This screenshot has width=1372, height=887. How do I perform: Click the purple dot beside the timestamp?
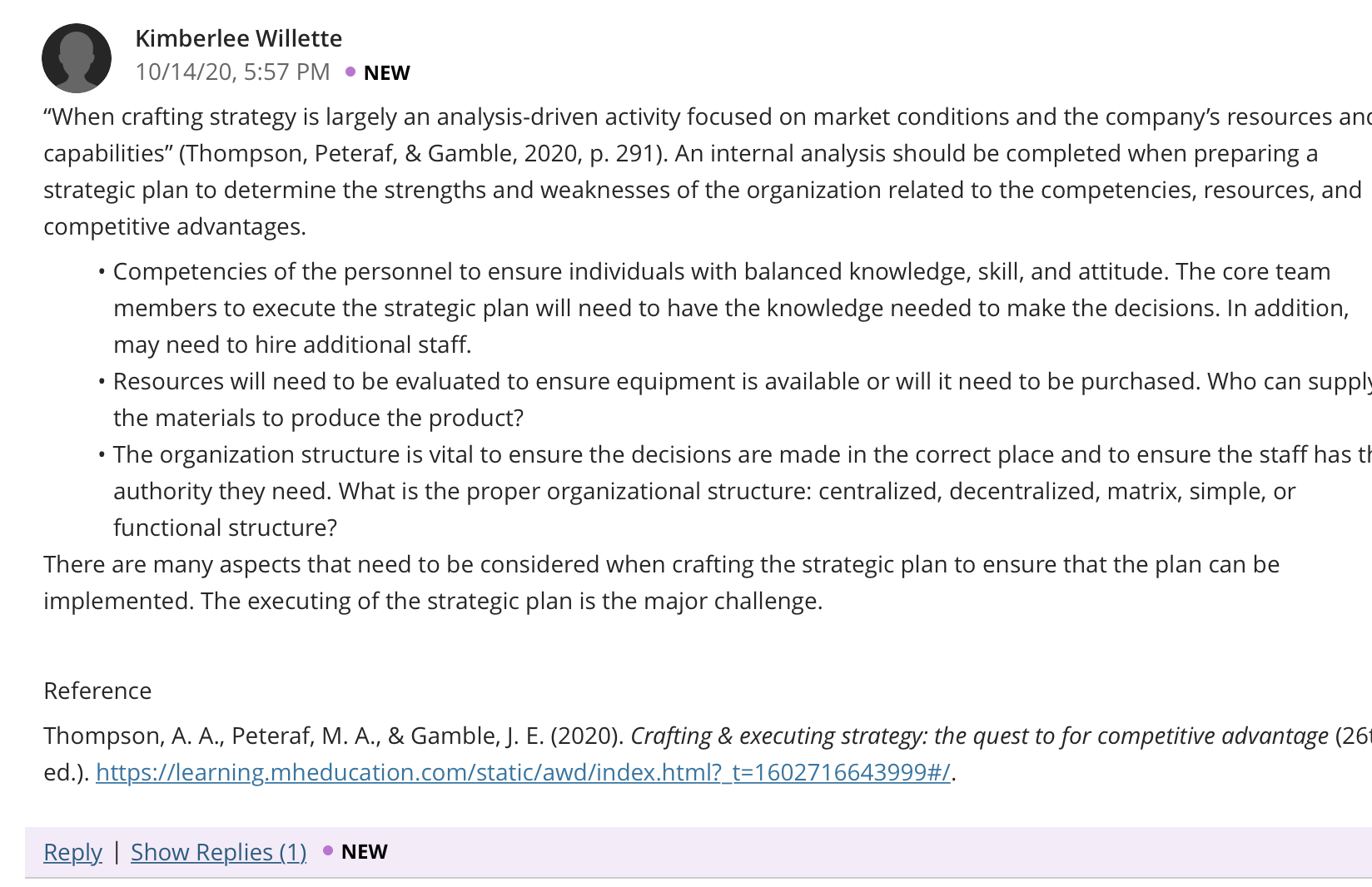click(350, 72)
